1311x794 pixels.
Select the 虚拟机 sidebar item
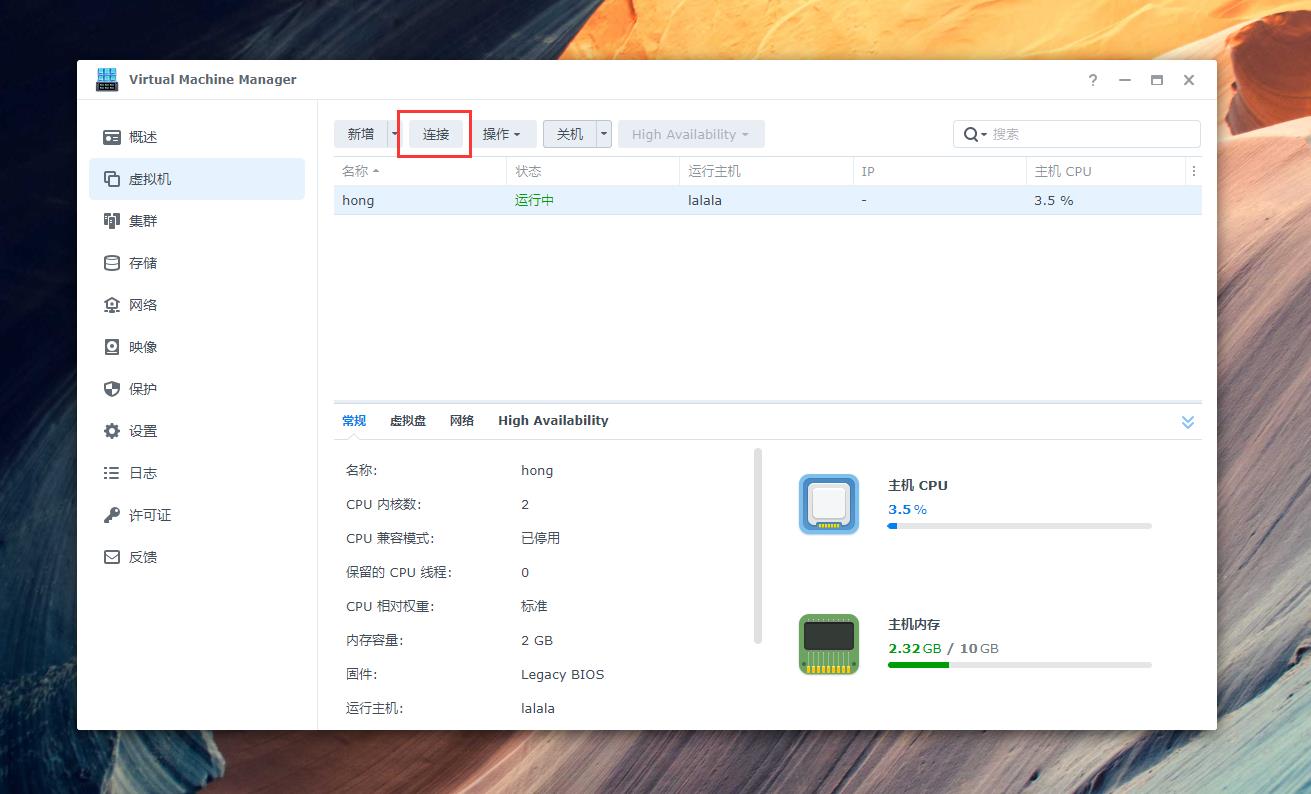coord(150,178)
